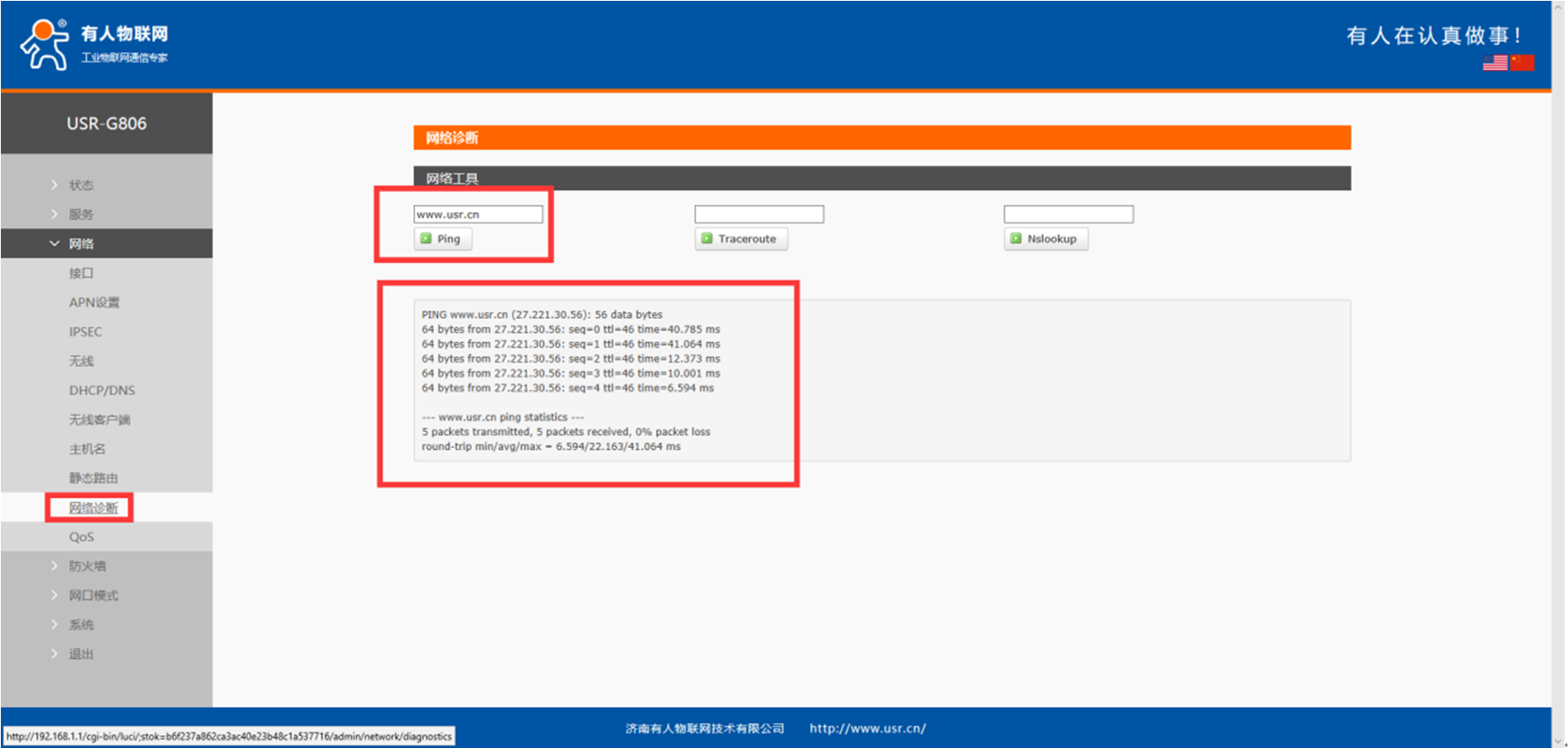
Task: Click the green Nslookup button icon
Action: pyautogui.click(x=1015, y=239)
